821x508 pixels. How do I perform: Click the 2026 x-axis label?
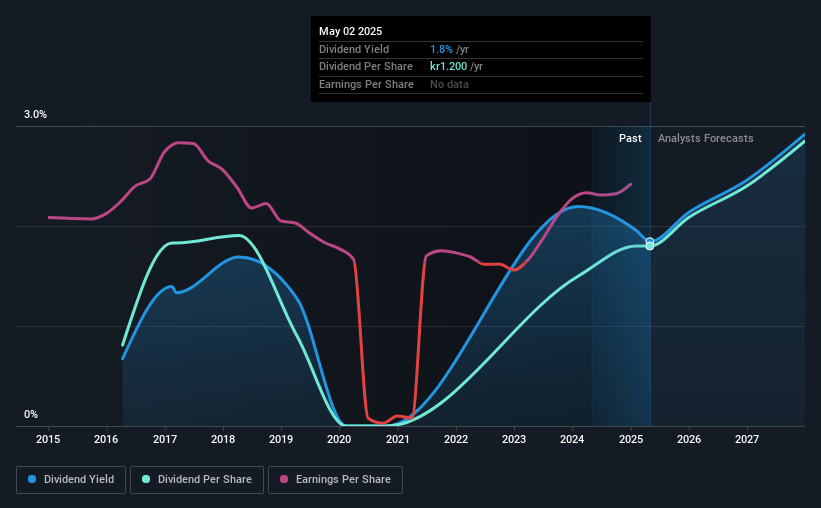click(x=689, y=439)
